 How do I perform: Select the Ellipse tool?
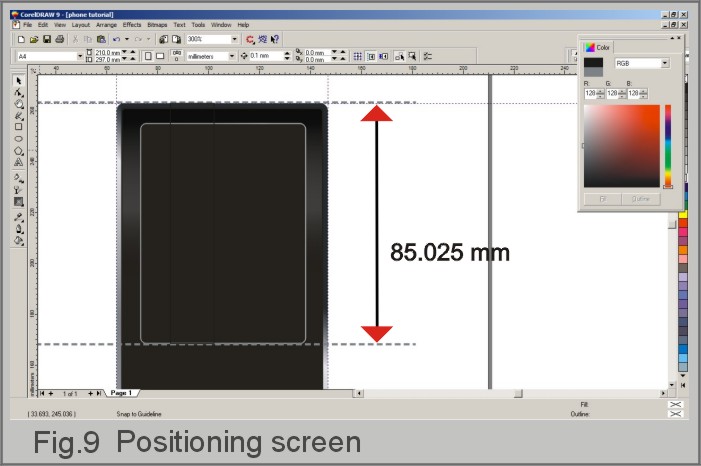18,139
